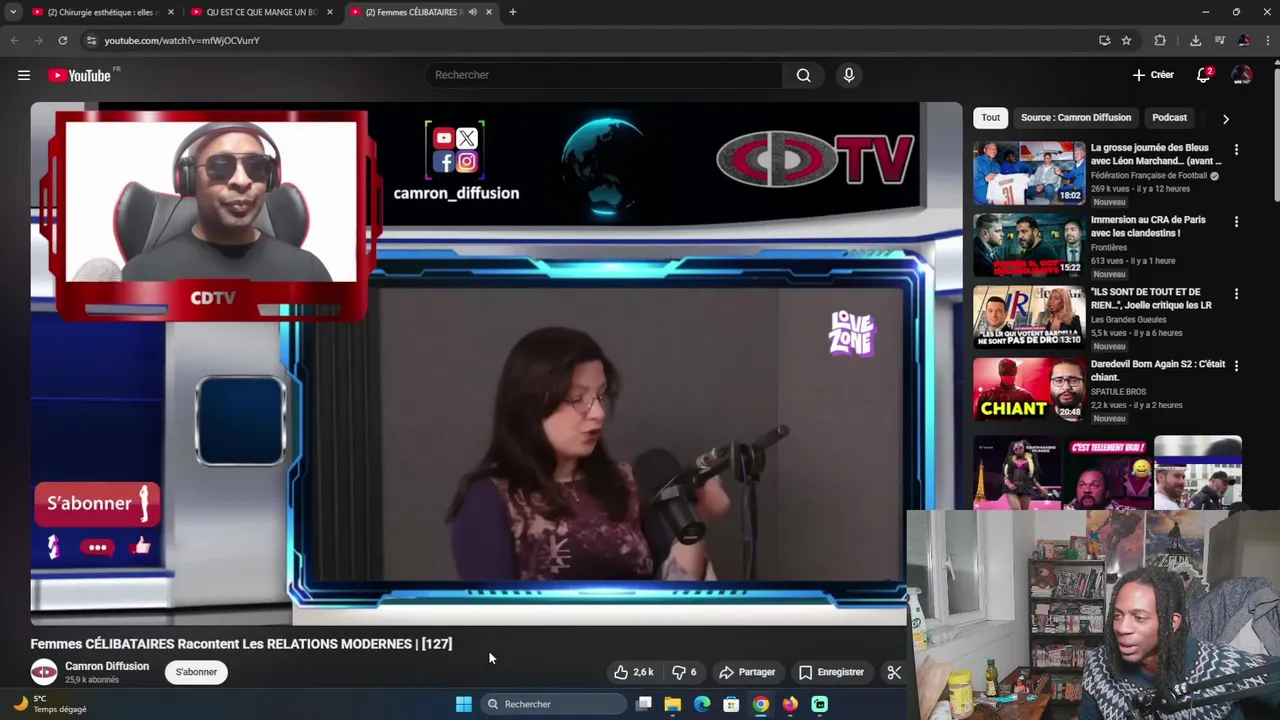Open Microsoft Store from the taskbar
This screenshot has width=1280, height=720.
coord(731,704)
